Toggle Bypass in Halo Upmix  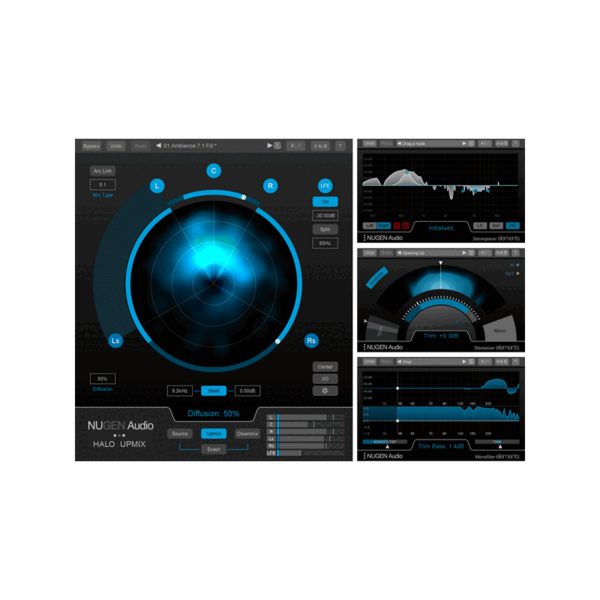pos(91,146)
